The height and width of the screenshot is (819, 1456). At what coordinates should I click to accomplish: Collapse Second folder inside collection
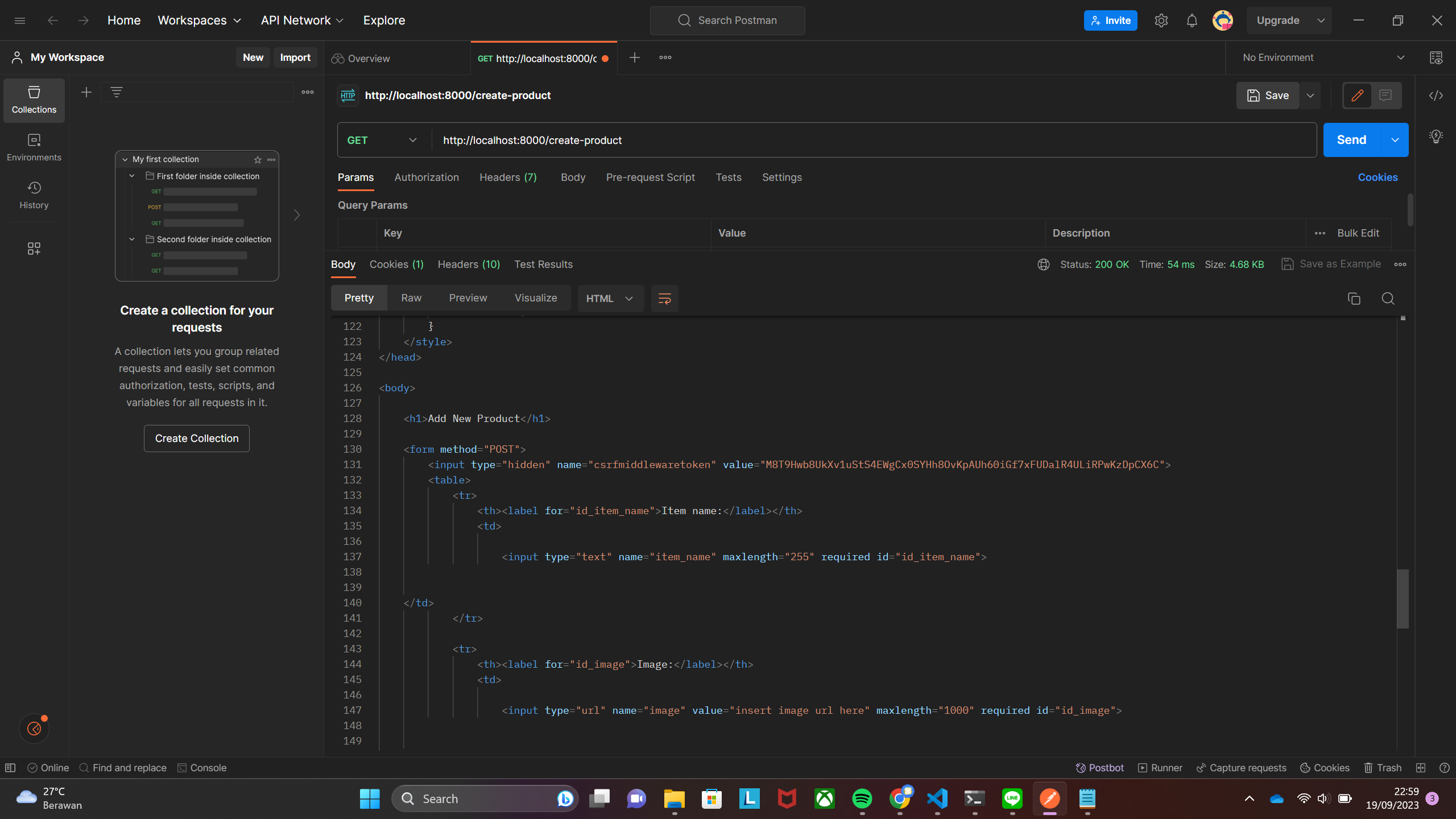coord(132,239)
